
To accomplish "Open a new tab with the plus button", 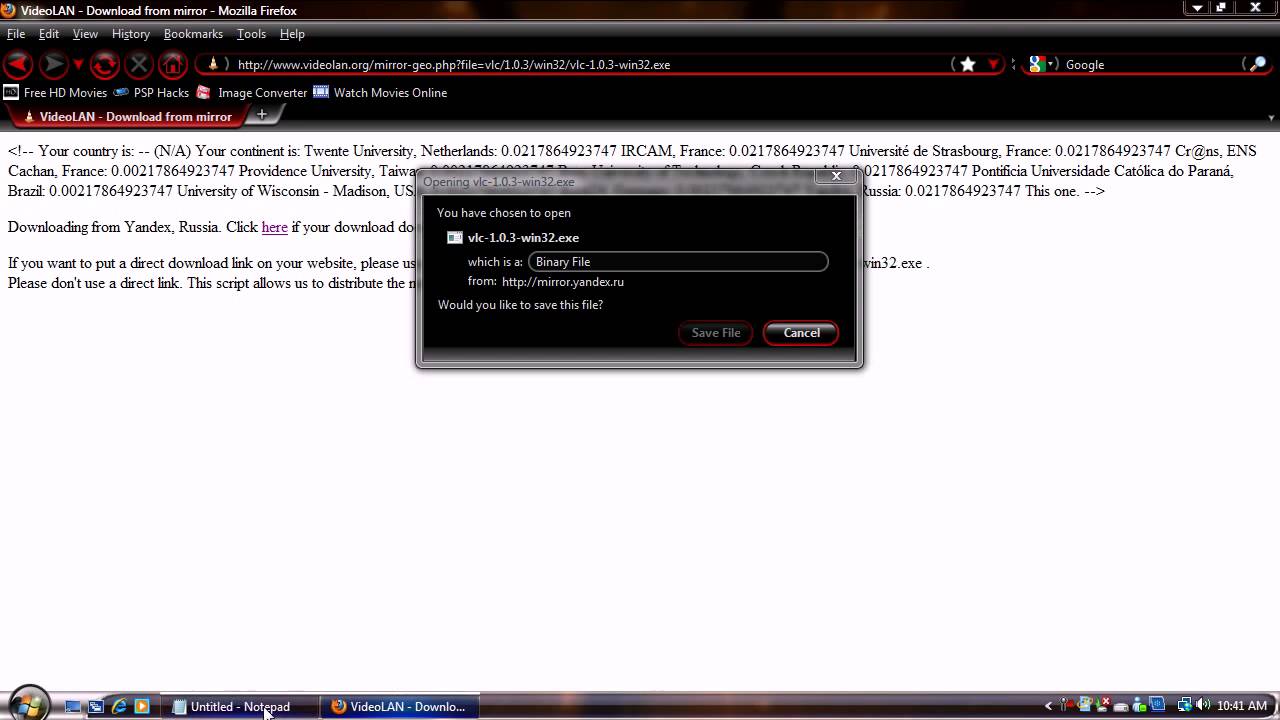I will (x=262, y=115).
